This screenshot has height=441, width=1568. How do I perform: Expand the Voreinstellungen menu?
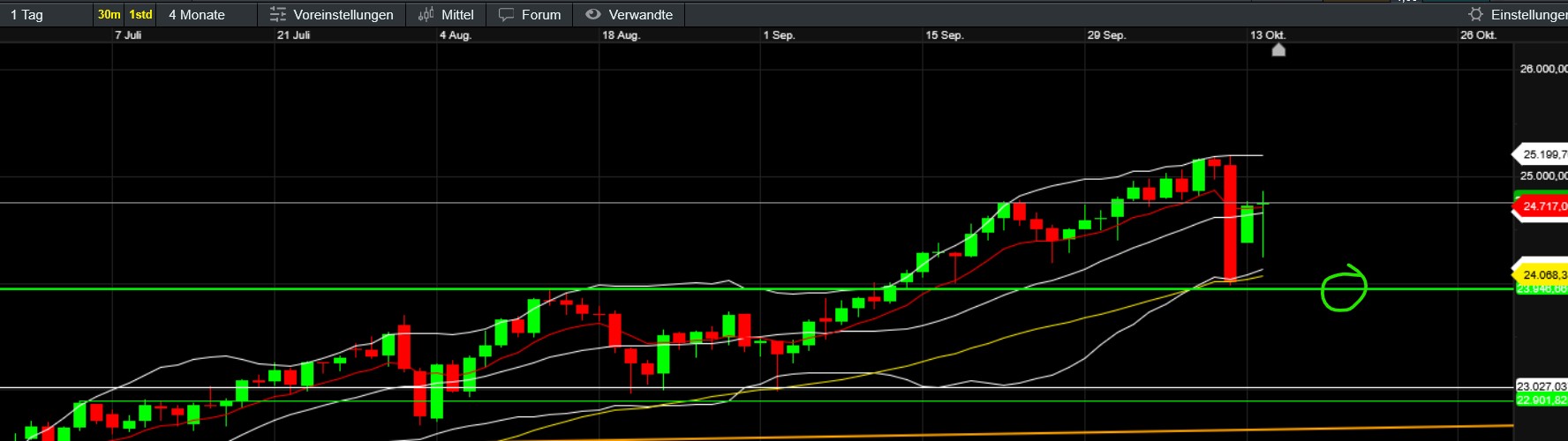pos(343,14)
